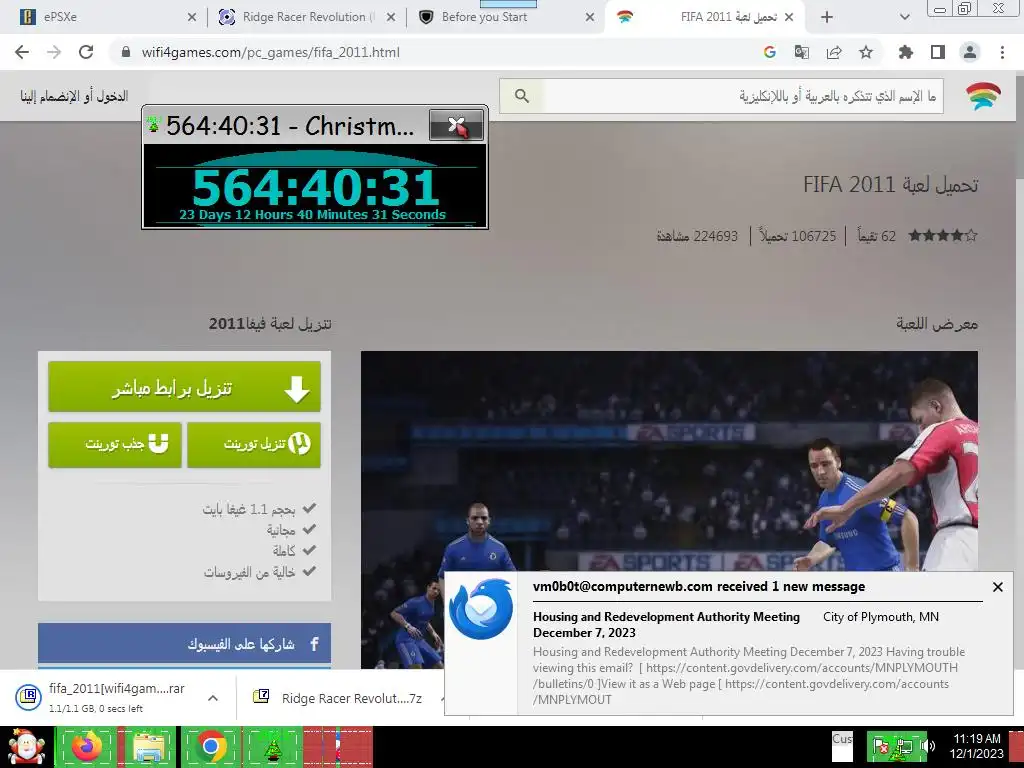Close the Thunderbird new message notification

pos(997,587)
